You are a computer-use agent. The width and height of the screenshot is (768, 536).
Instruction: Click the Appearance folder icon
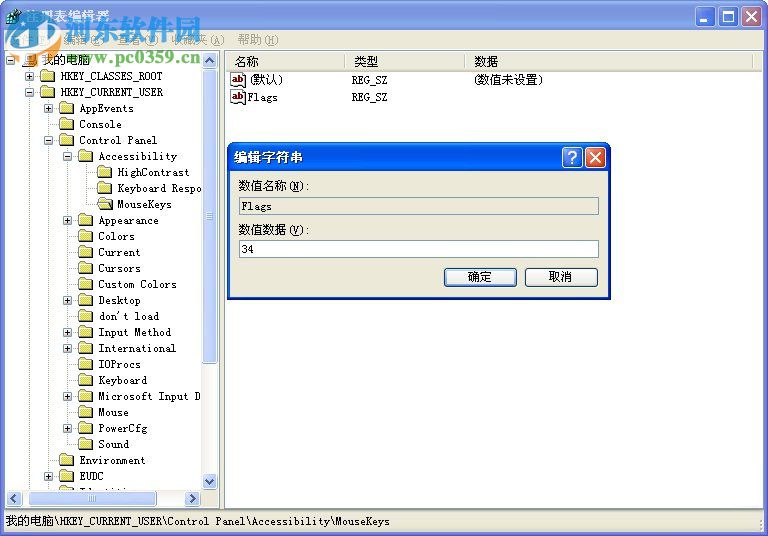[x=86, y=220]
